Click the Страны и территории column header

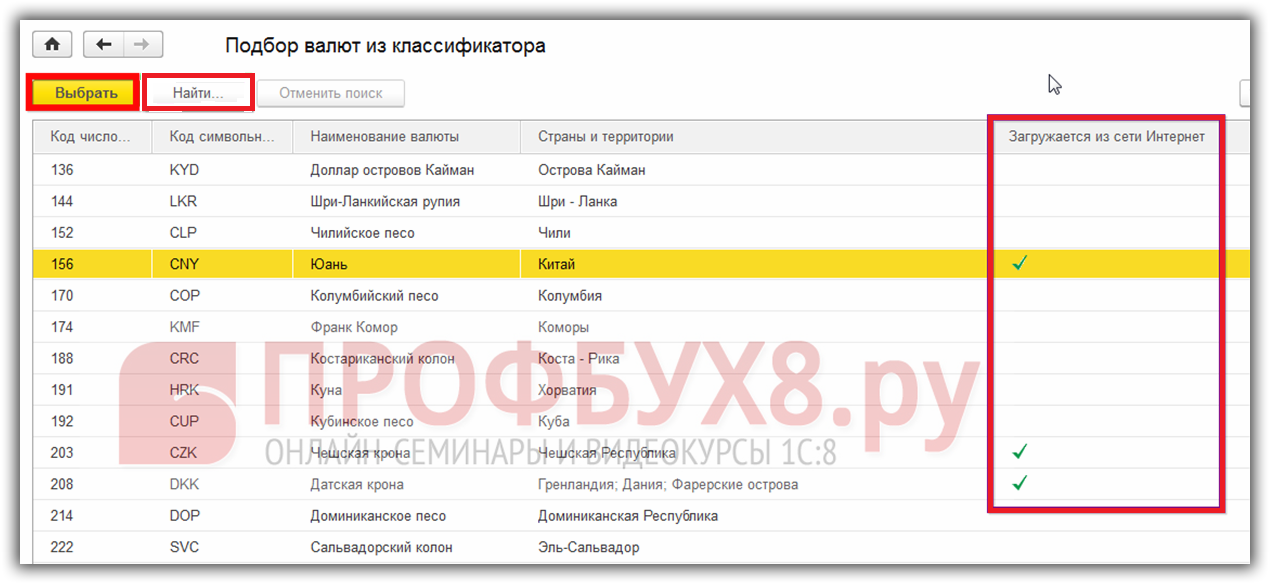(606, 137)
